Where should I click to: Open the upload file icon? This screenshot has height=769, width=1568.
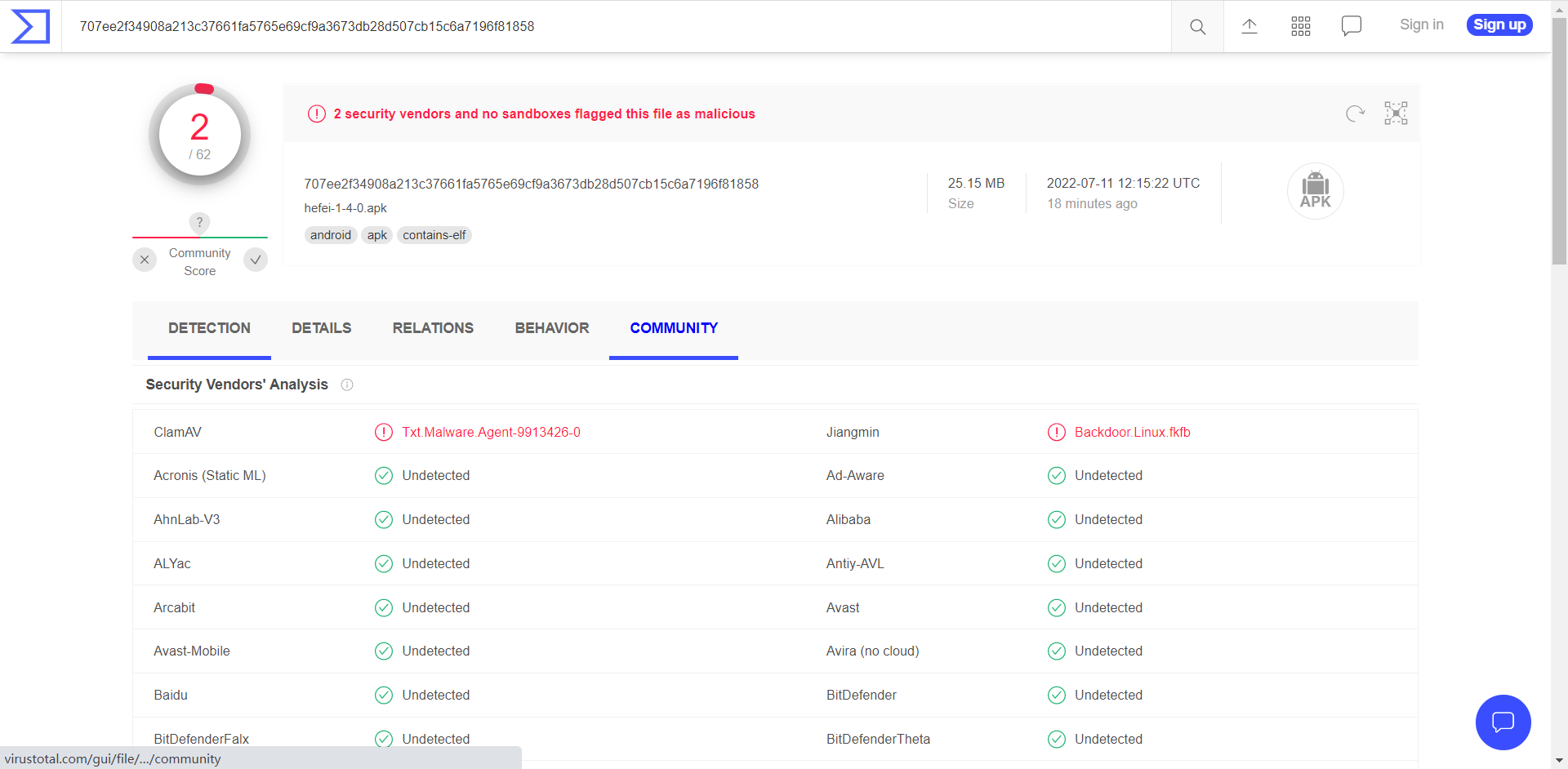(1249, 26)
